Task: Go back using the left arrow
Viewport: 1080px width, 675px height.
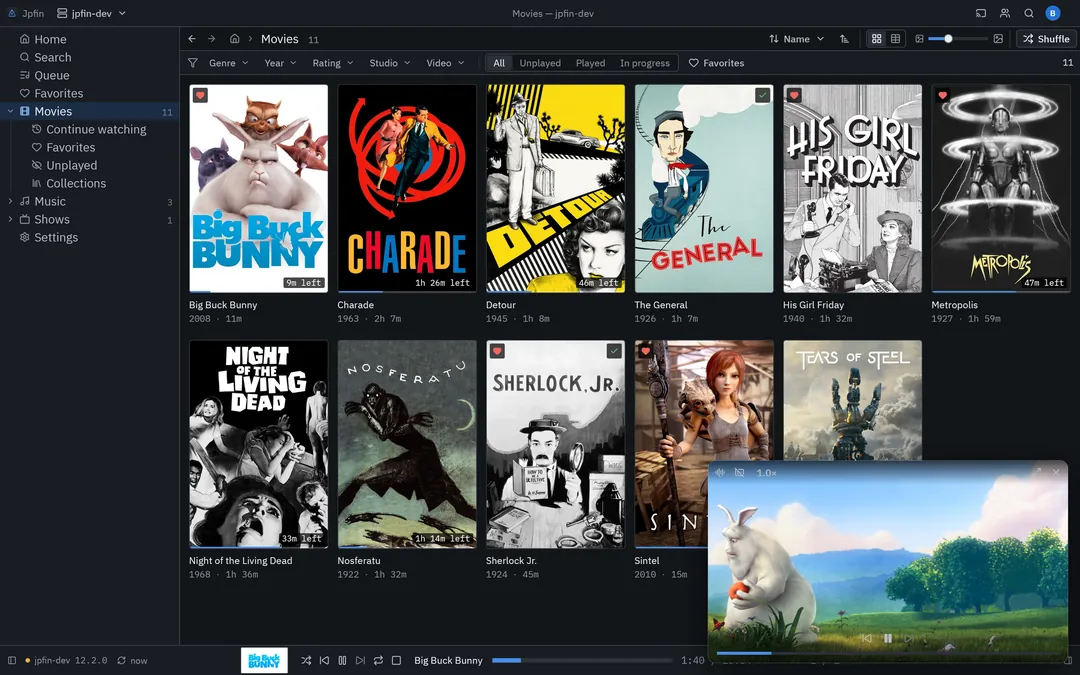Action: (x=192, y=39)
